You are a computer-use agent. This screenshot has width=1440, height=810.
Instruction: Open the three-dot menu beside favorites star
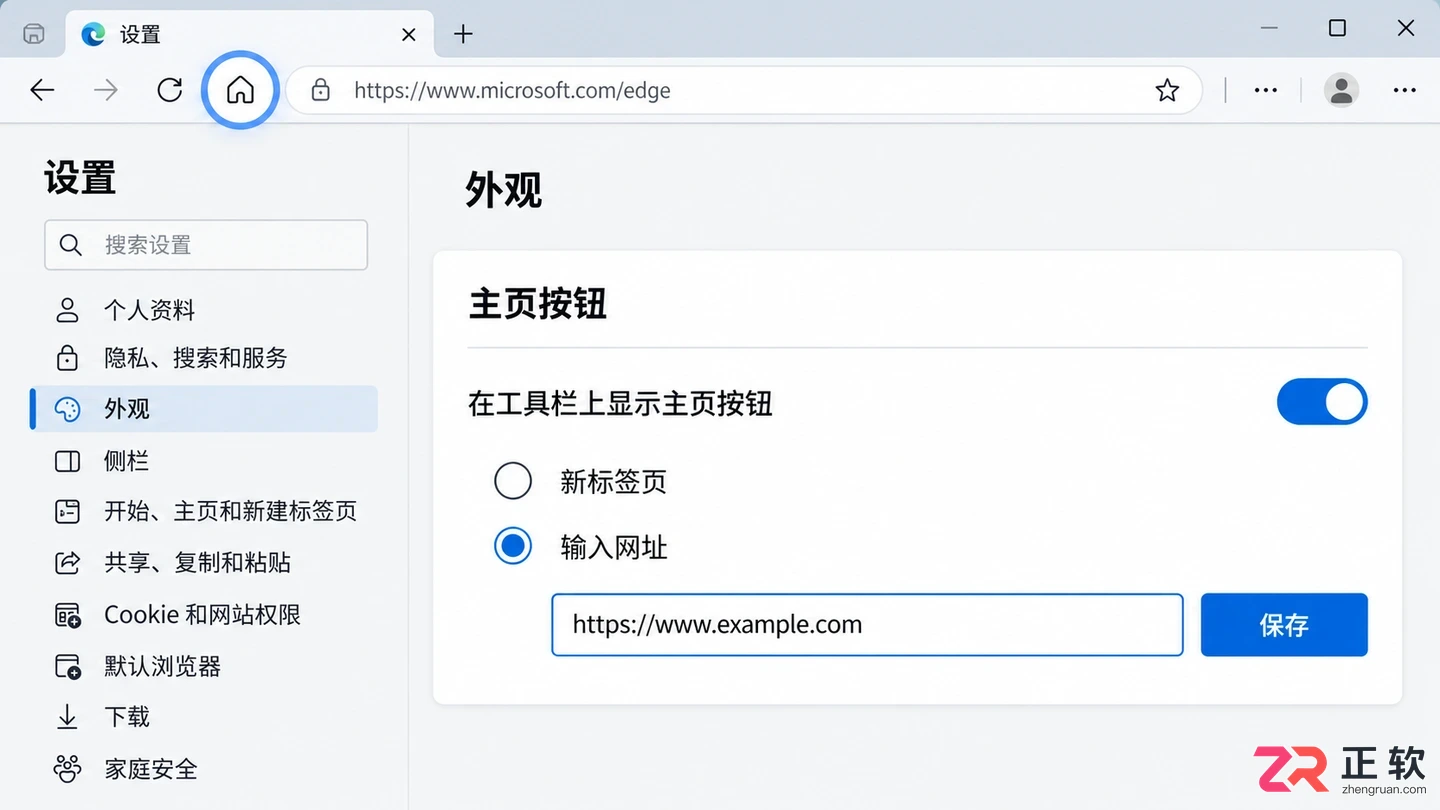tap(1266, 90)
